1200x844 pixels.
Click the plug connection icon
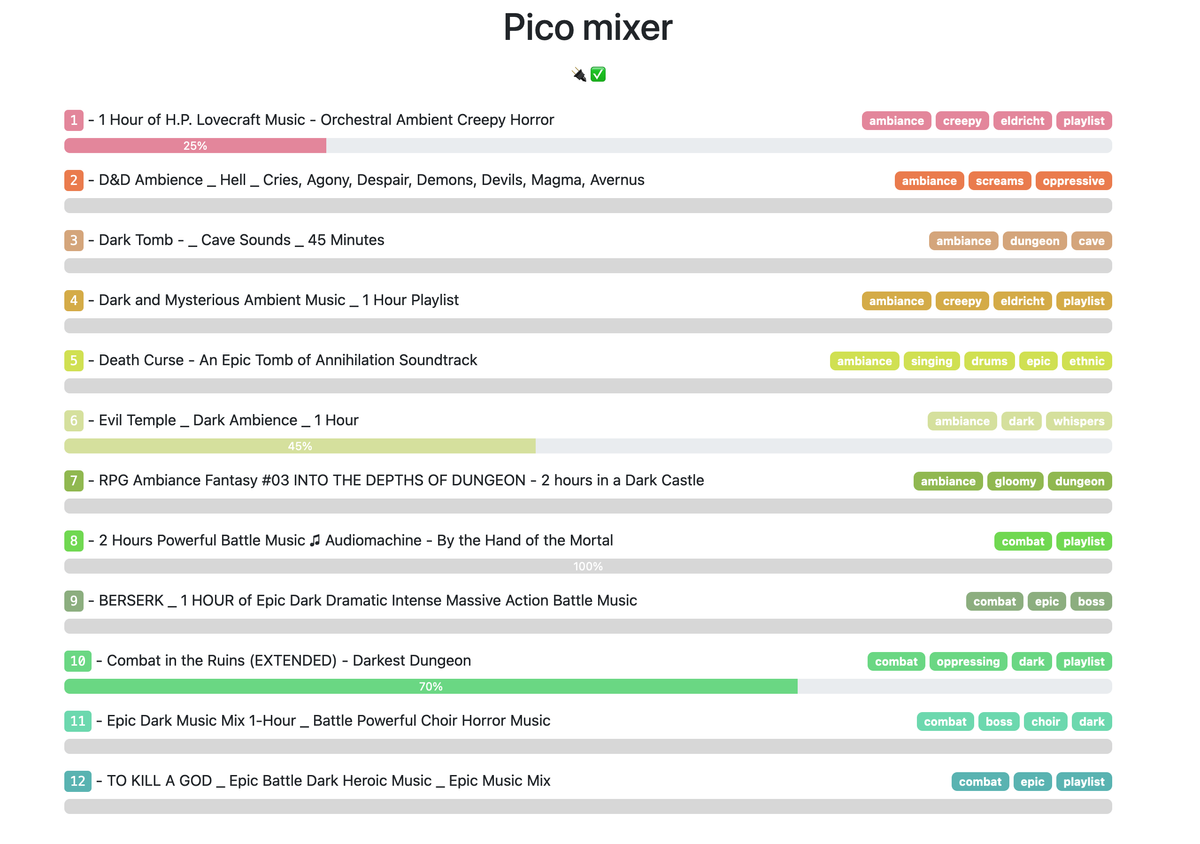[578, 73]
